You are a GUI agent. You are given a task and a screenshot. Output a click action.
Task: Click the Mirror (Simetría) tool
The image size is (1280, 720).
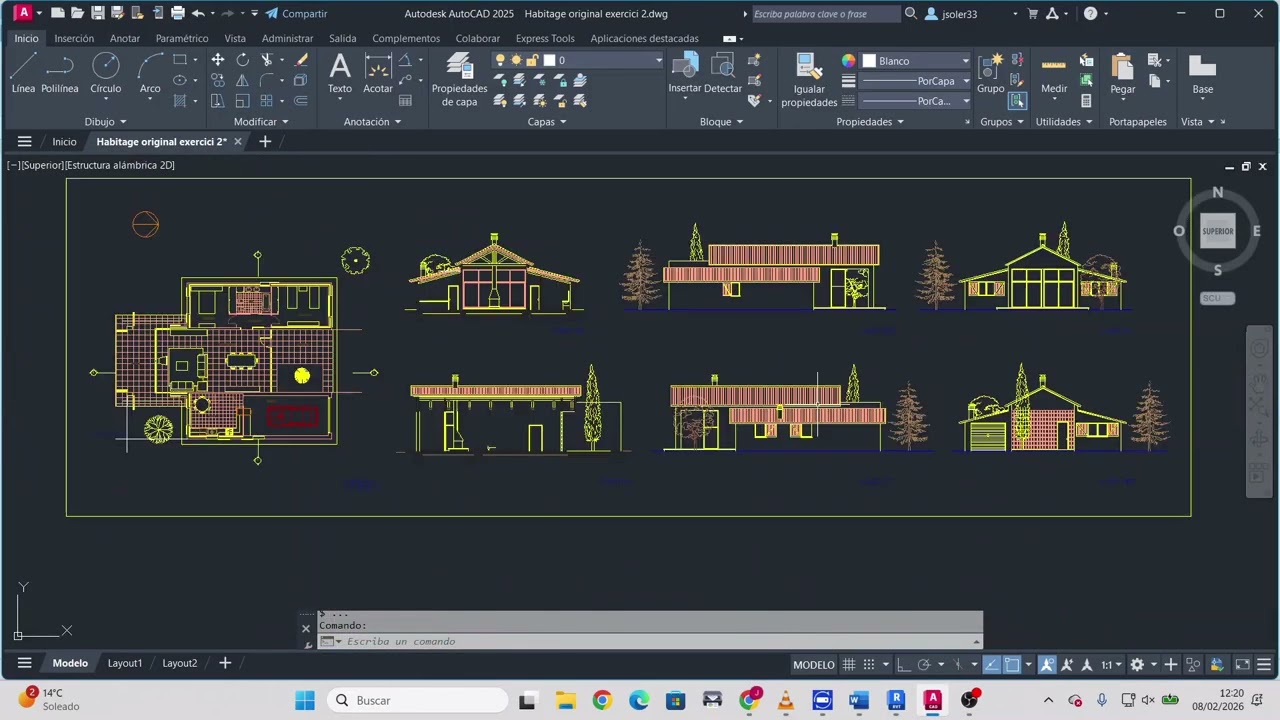(x=242, y=80)
